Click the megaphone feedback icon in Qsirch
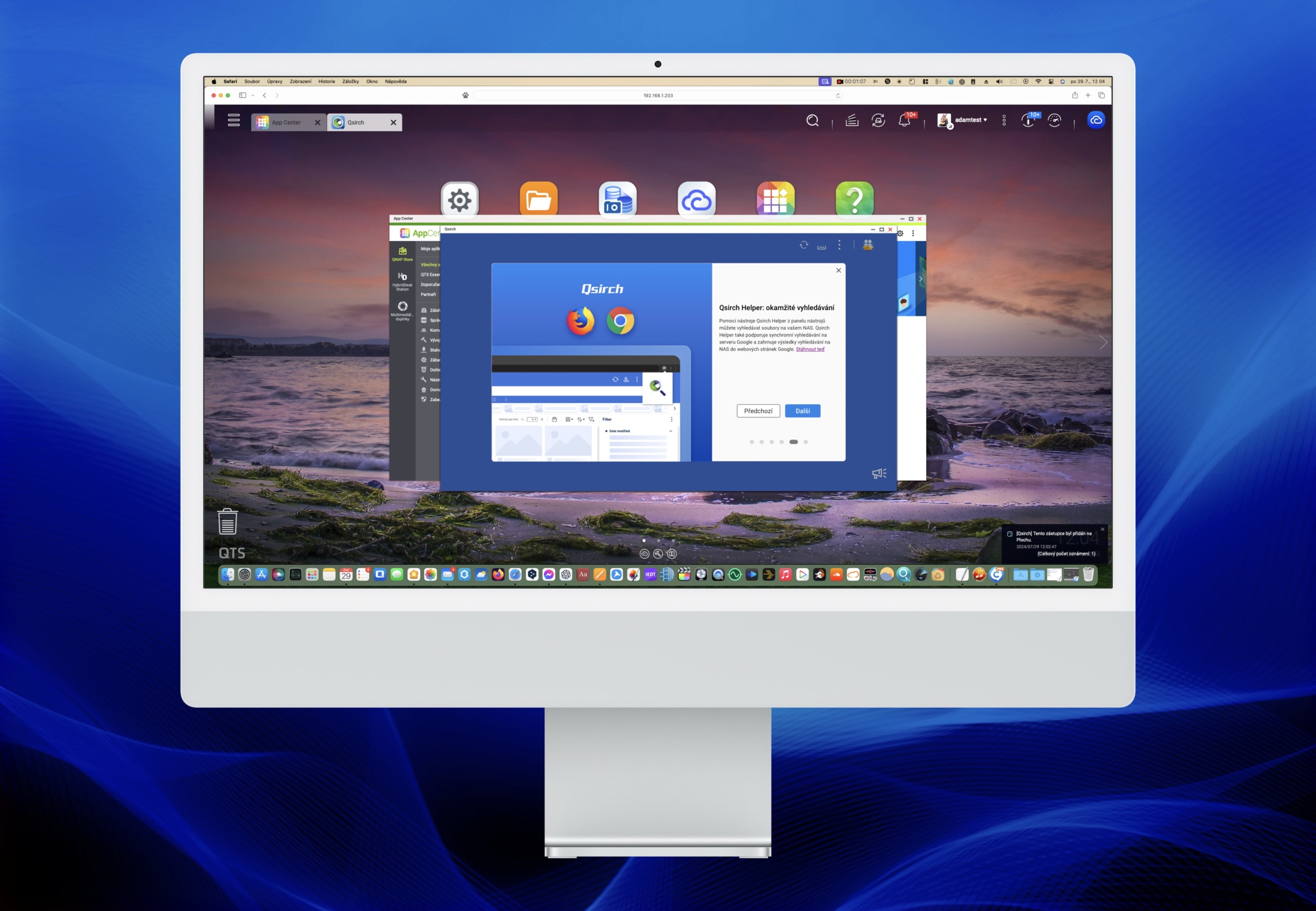 pos(879,473)
